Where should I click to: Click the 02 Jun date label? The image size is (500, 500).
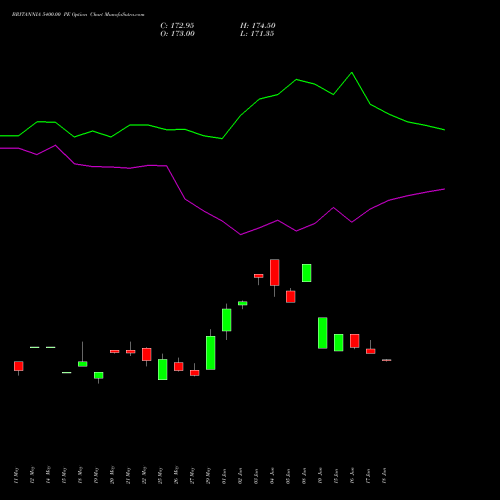coord(240,476)
